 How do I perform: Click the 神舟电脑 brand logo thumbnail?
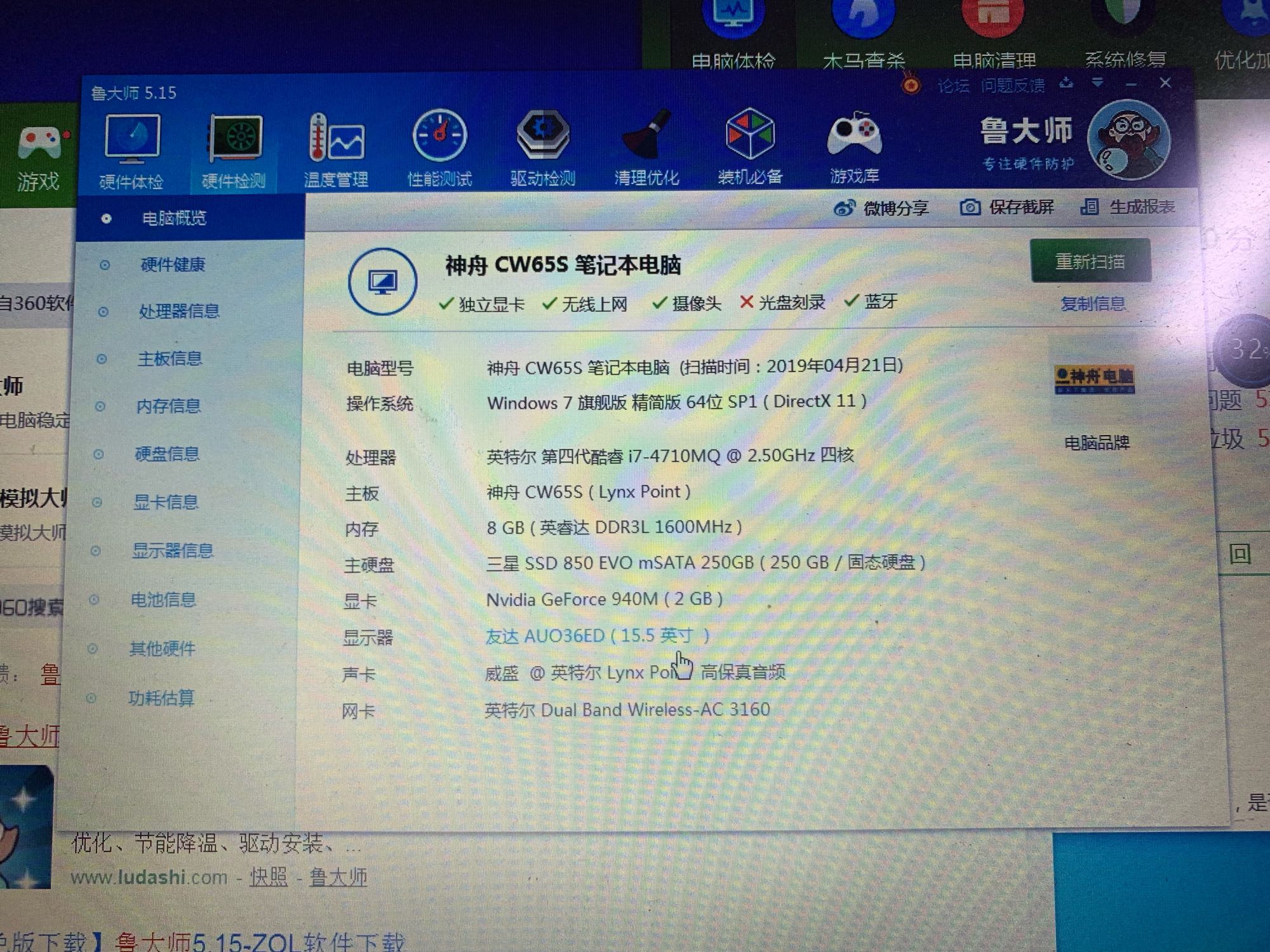pyautogui.click(x=1094, y=379)
